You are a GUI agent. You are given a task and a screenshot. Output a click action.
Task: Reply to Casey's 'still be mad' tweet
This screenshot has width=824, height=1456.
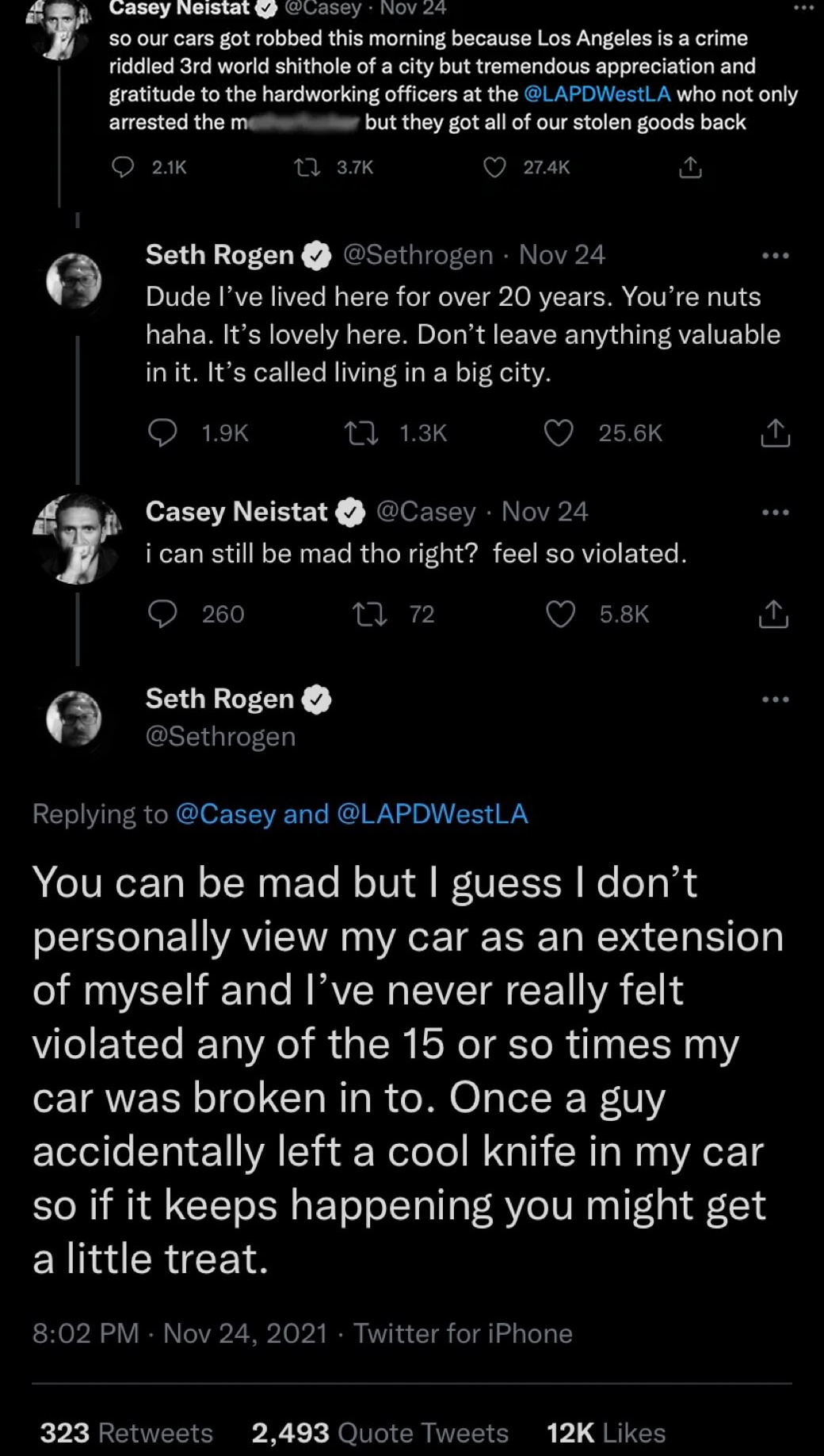point(163,614)
